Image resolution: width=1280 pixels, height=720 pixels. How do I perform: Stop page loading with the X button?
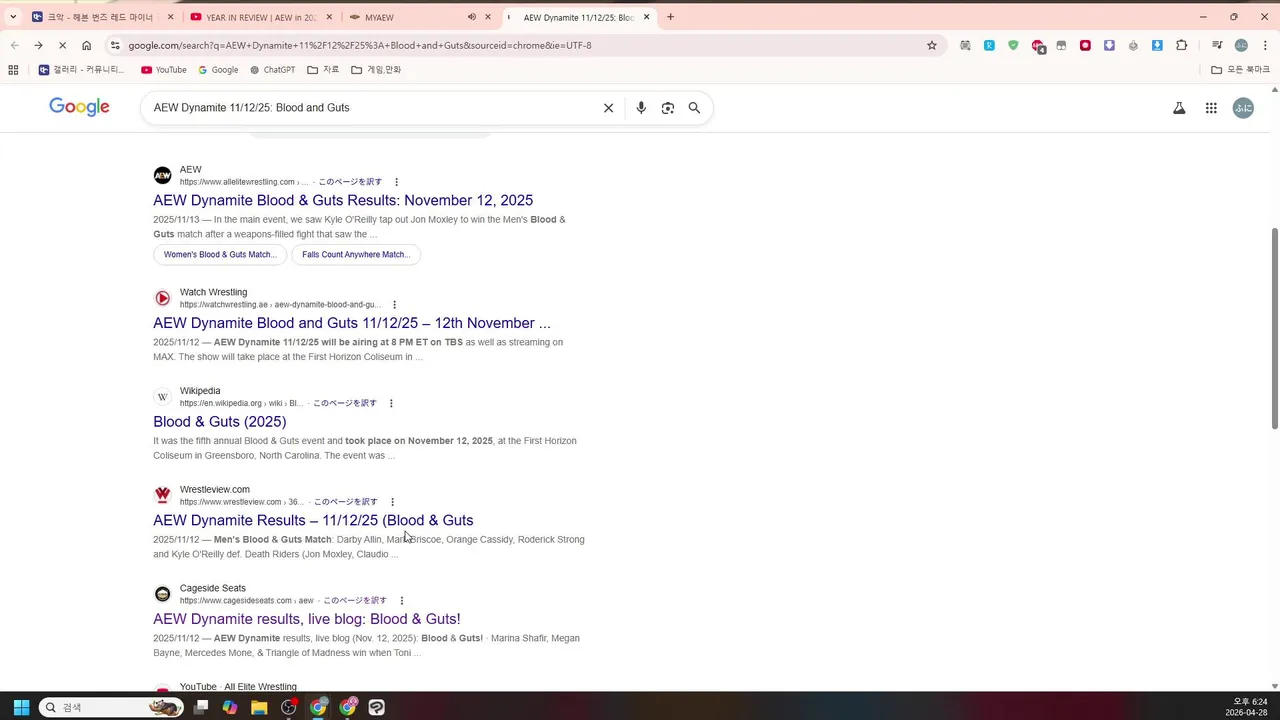(62, 45)
